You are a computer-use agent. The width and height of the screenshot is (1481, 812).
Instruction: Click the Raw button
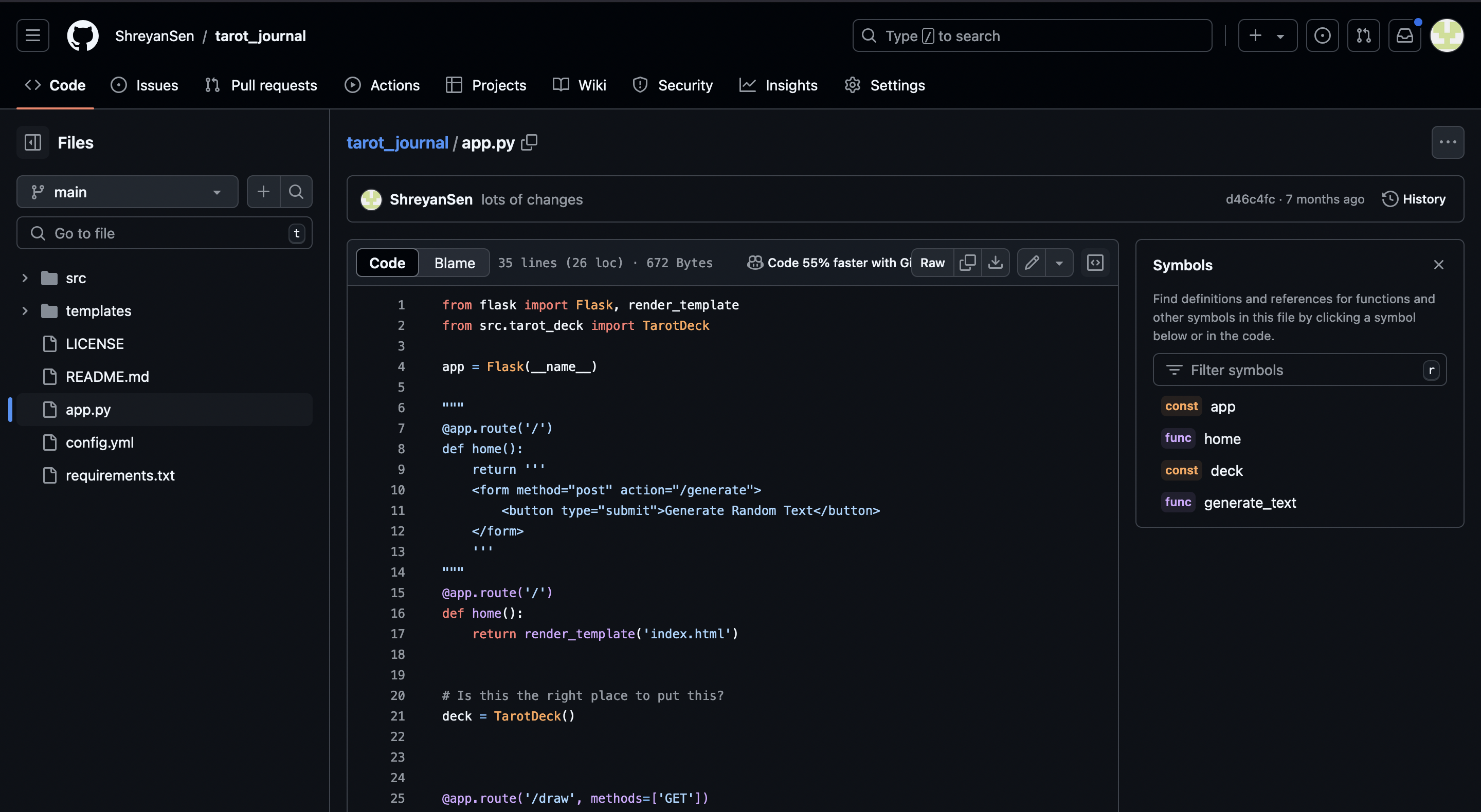(x=932, y=263)
